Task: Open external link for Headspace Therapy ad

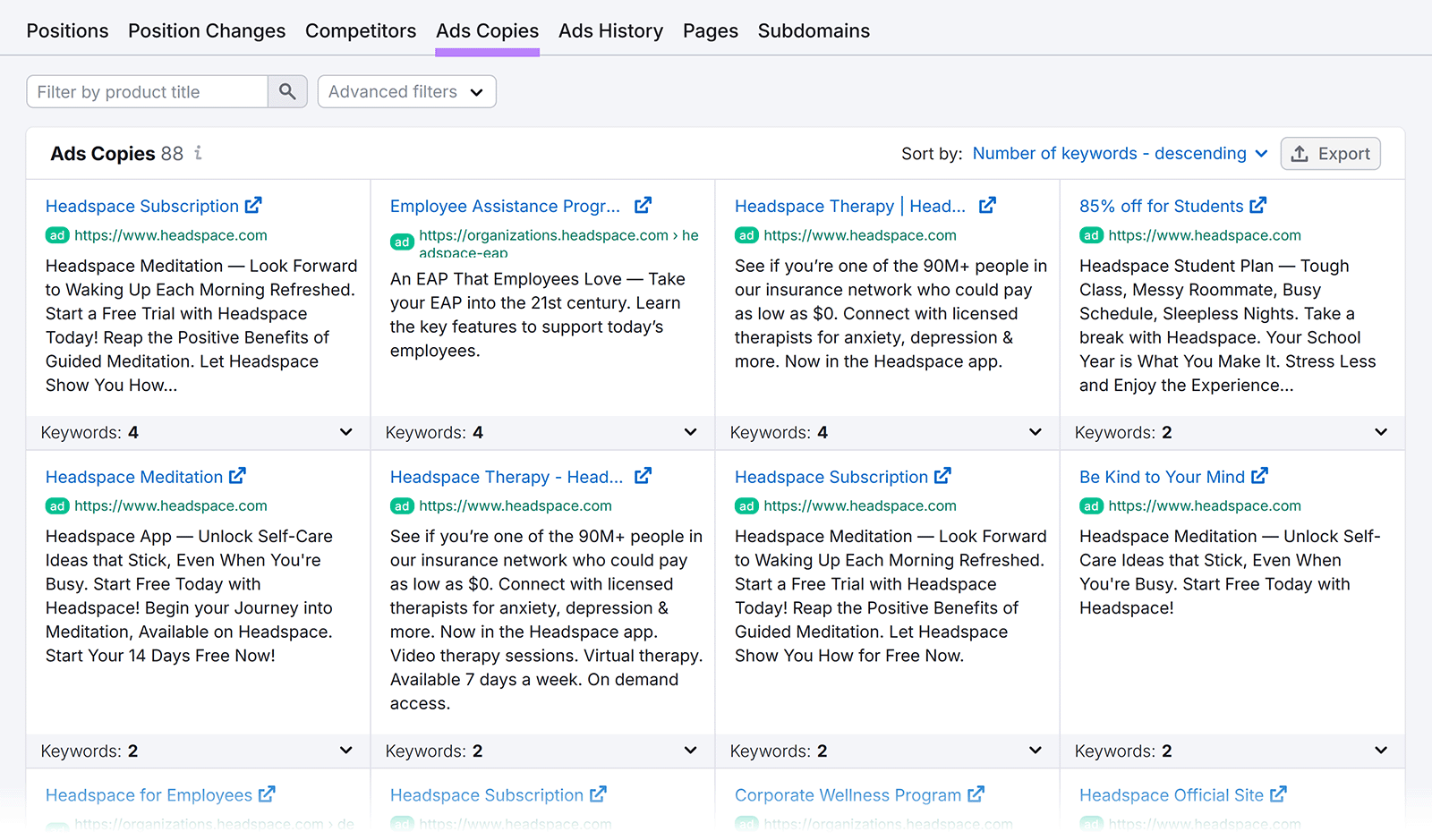Action: coord(987,204)
